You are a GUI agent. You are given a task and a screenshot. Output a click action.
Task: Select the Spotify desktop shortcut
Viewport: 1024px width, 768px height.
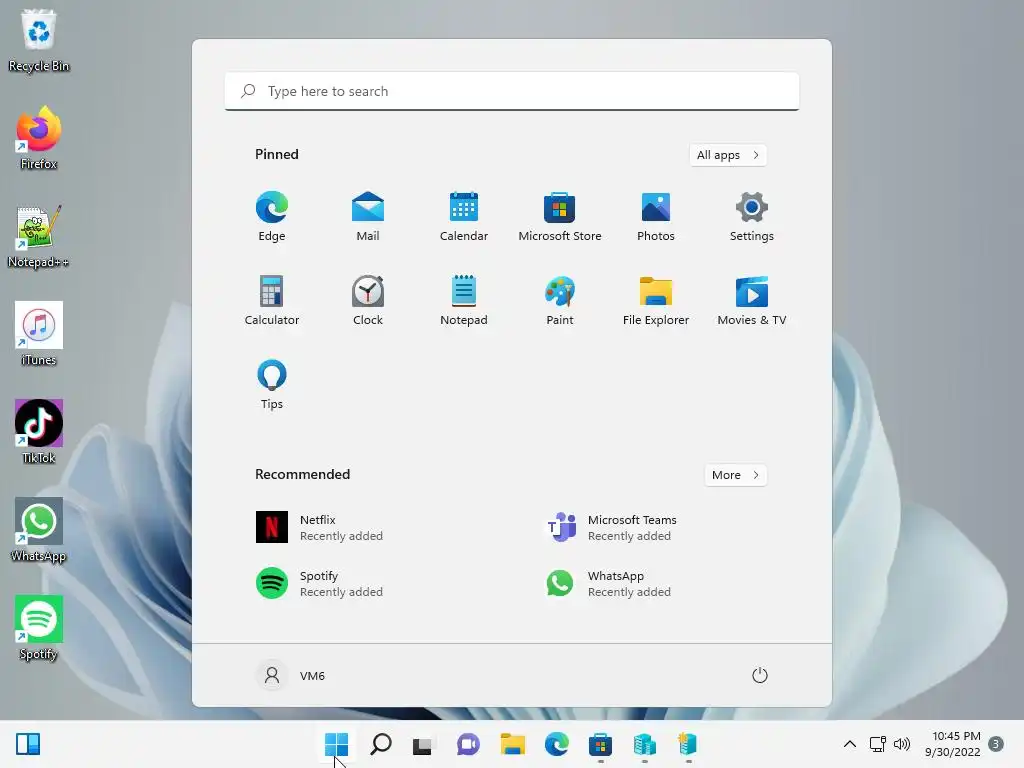point(39,628)
